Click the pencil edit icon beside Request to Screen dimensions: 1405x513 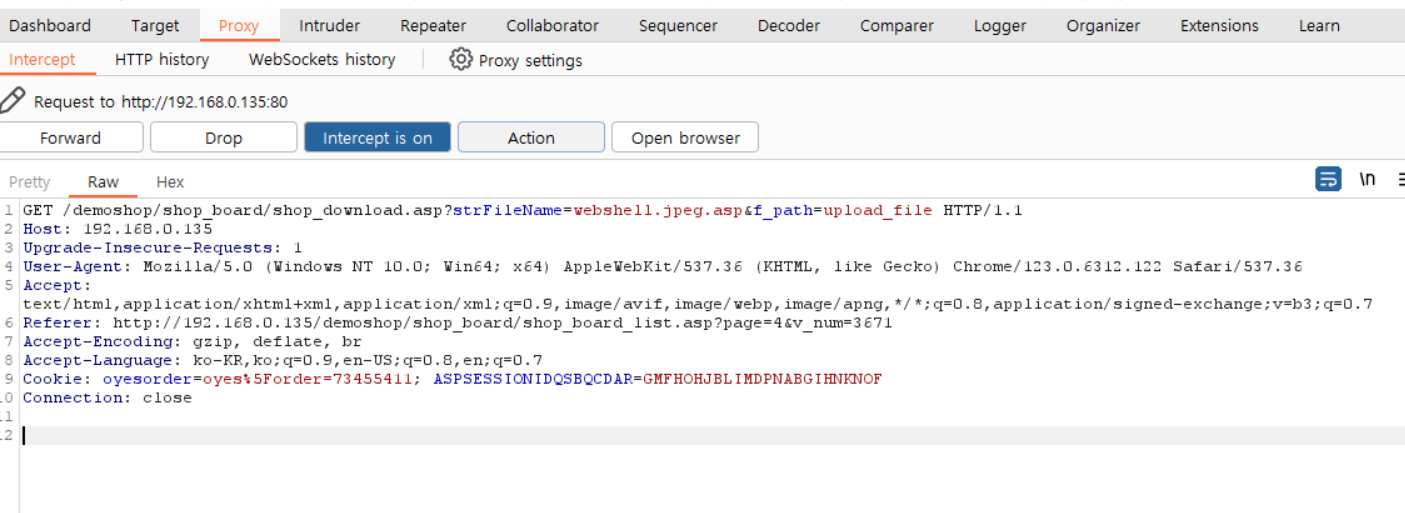click(x=13, y=100)
